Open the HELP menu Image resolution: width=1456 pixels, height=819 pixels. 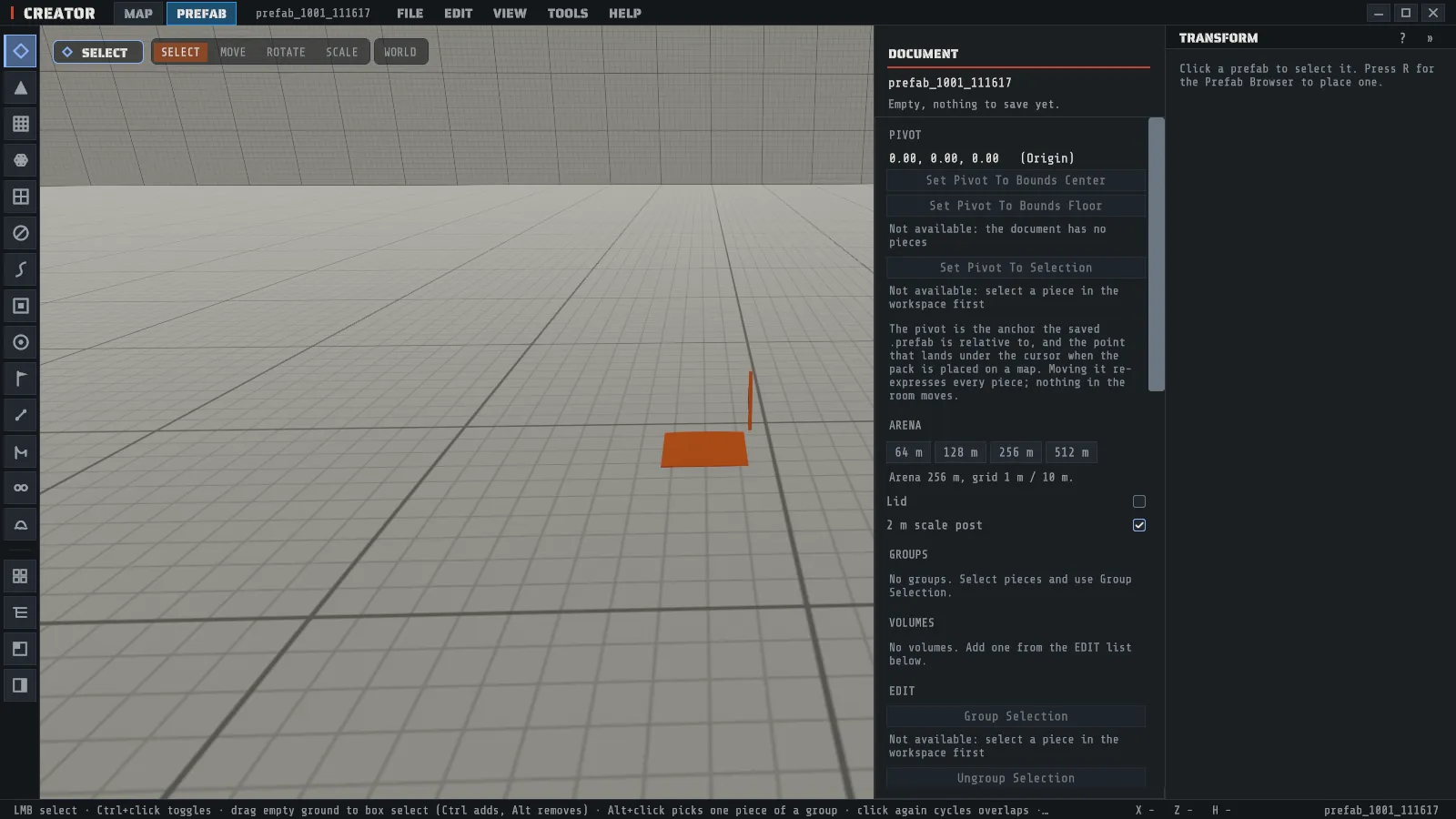point(625,13)
